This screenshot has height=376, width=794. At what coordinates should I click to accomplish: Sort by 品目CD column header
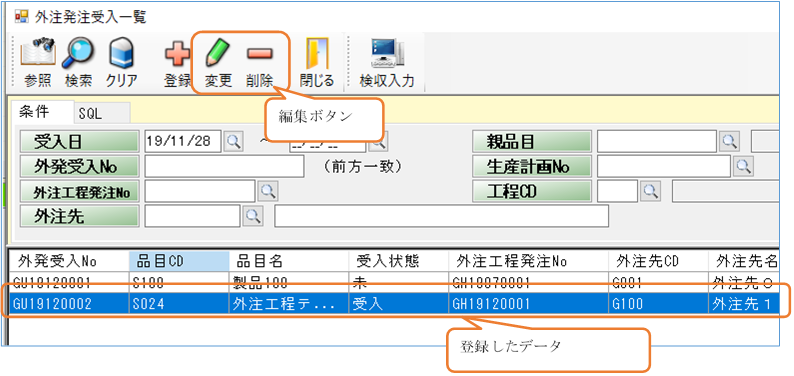point(179,261)
